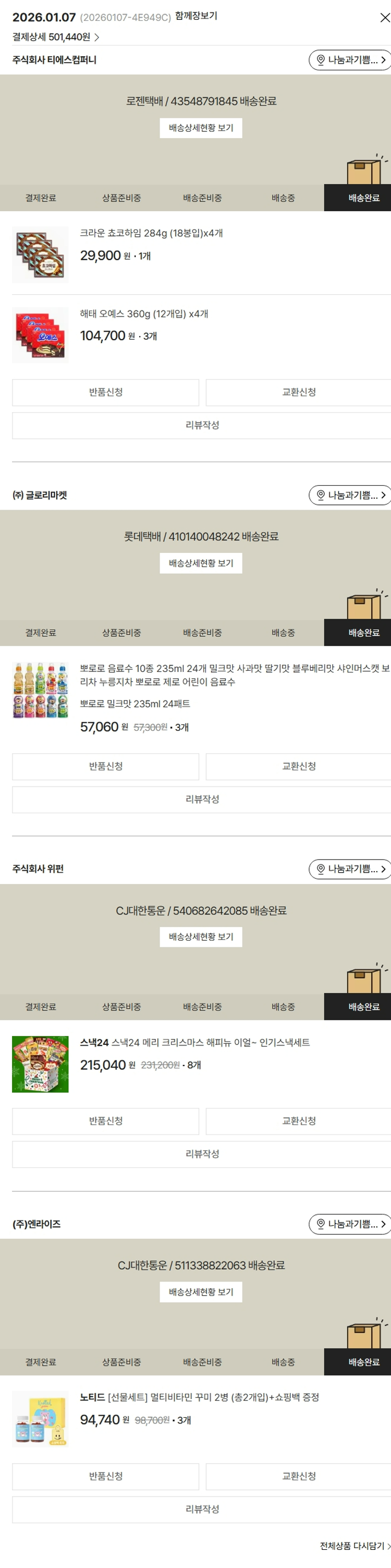Open 크라운 쵸코하임 product thumbnail
The image size is (391, 1568).
coord(40,255)
